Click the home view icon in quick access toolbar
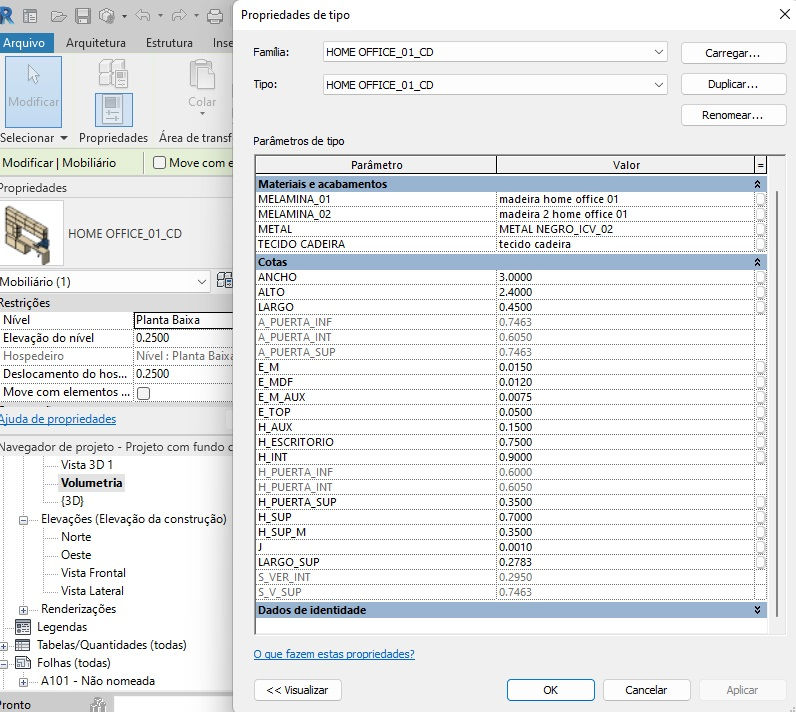 (30, 16)
